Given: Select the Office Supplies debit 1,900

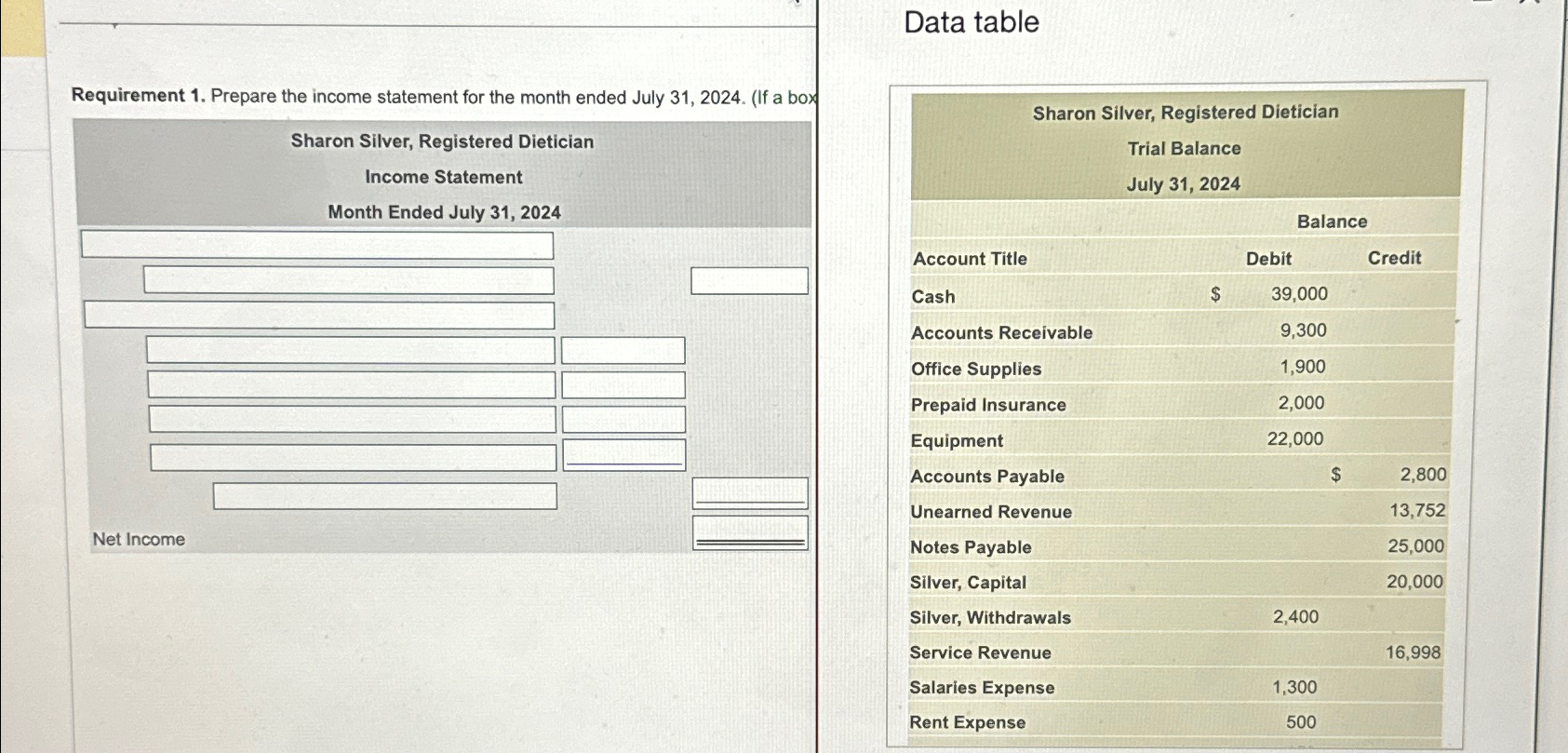Looking at the screenshot, I should (1303, 367).
